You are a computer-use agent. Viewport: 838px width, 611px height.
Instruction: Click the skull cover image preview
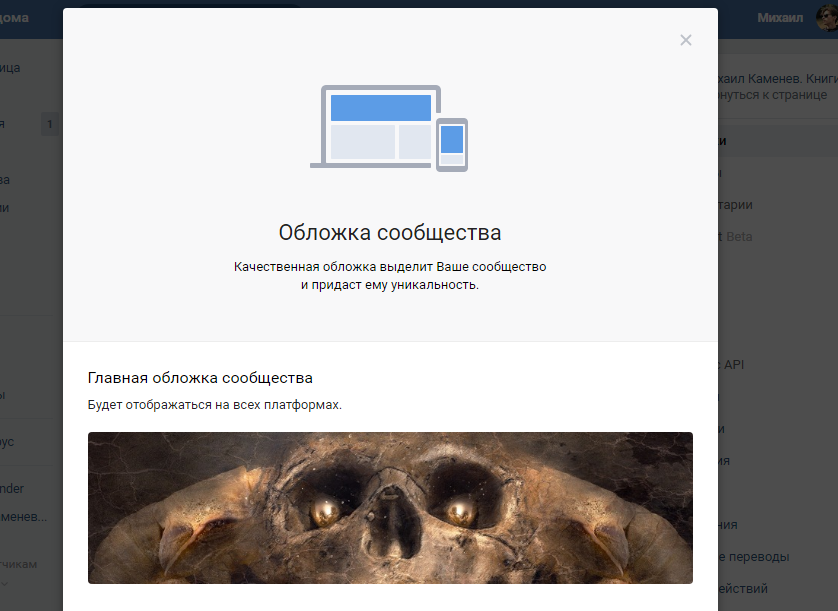[390, 507]
